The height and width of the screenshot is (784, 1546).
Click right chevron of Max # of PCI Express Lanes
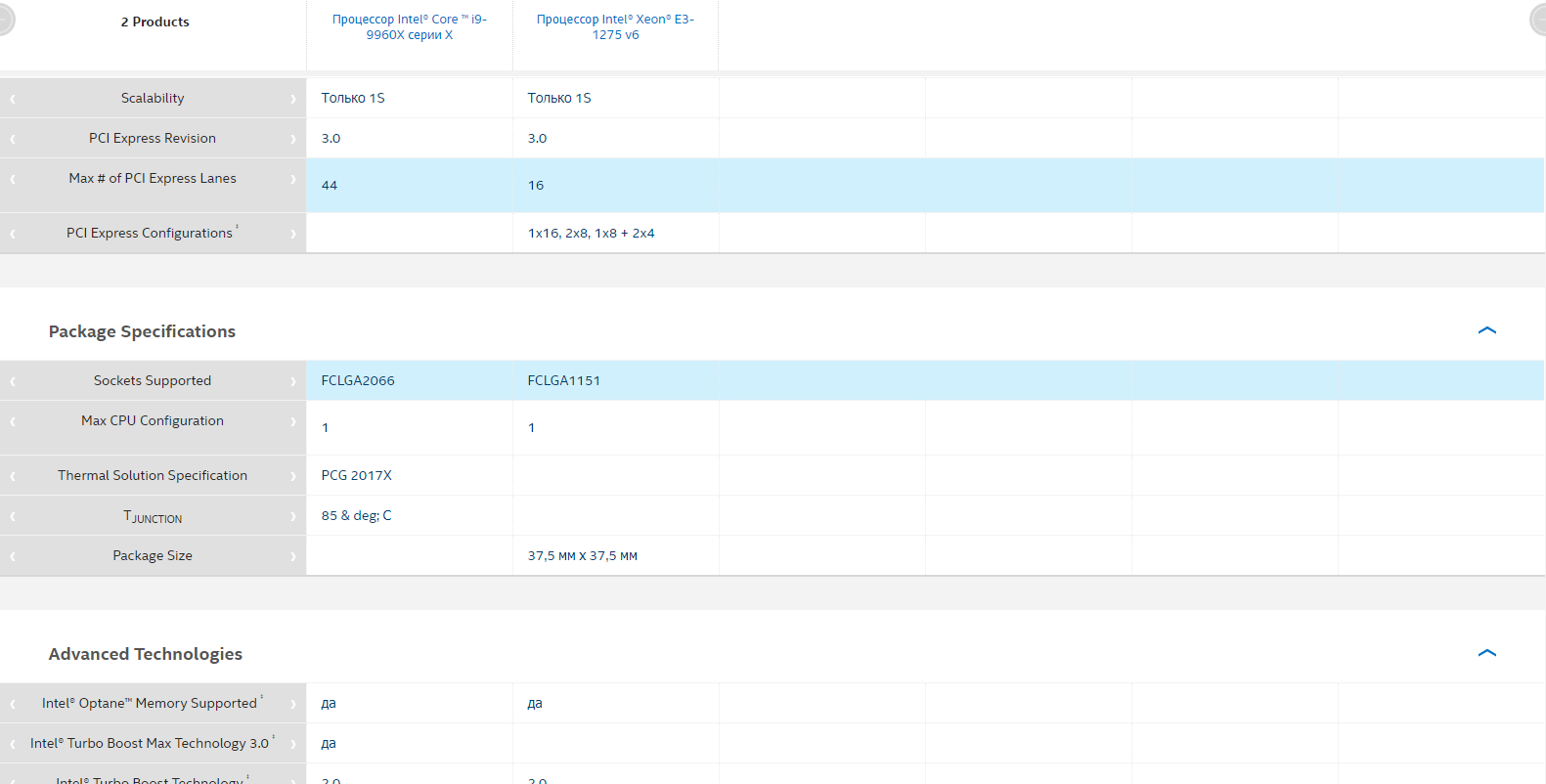(292, 179)
